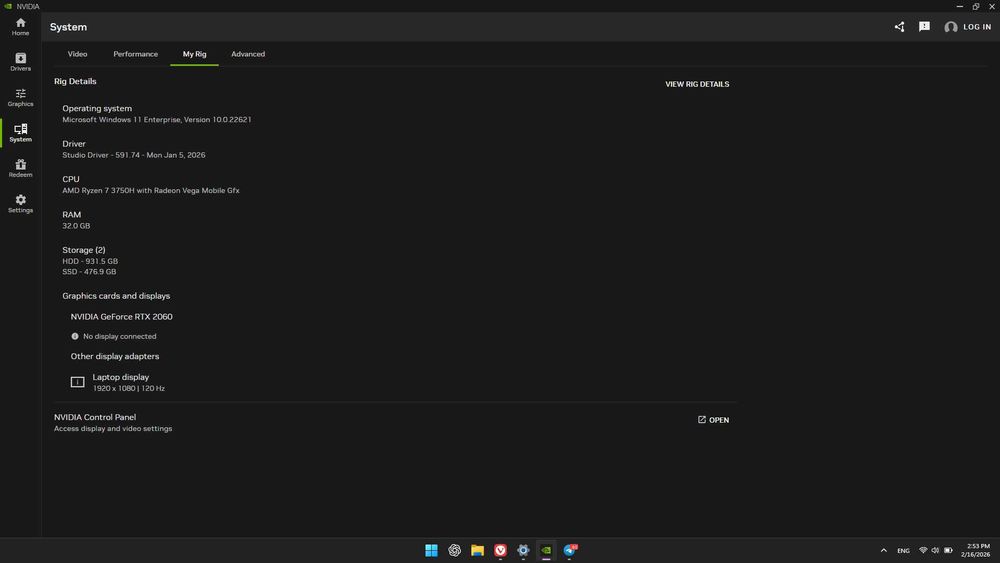Click the volume speaker tray icon

935,550
